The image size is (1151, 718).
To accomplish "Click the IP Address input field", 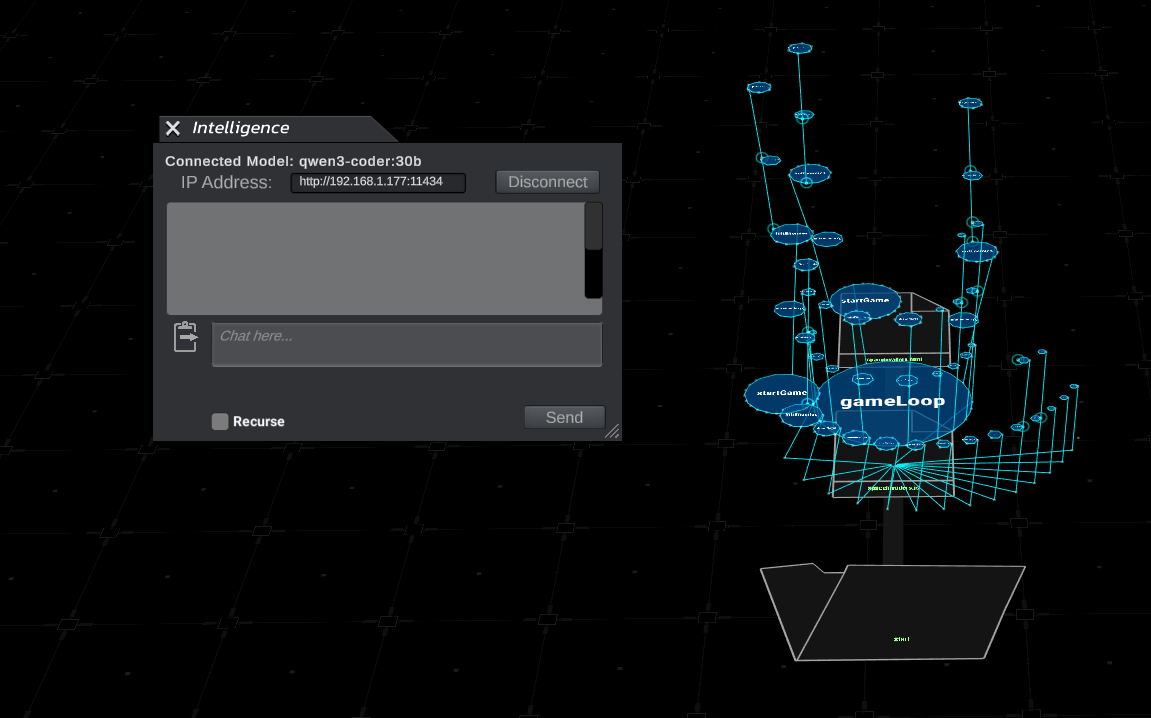I will [x=378, y=182].
